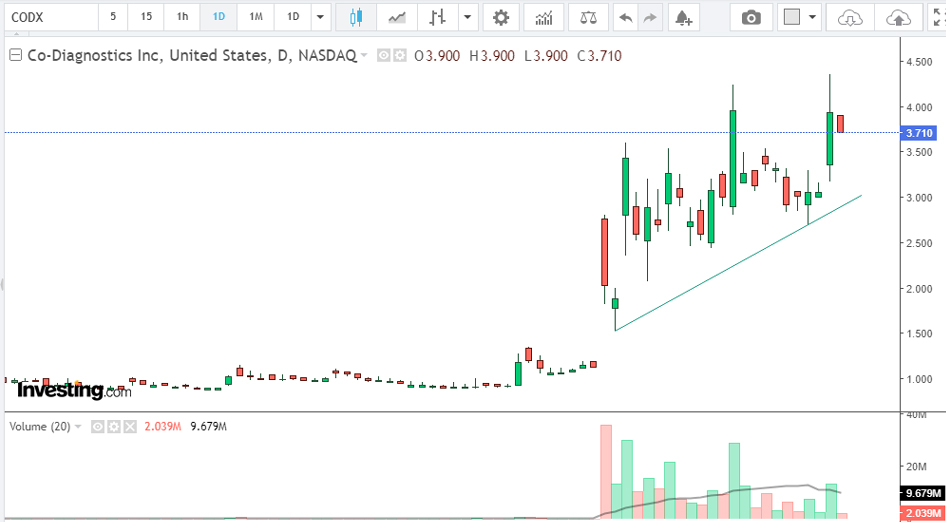The image size is (946, 522).
Task: Toggle visibility eye of Volume indicator
Action: click(x=97, y=427)
